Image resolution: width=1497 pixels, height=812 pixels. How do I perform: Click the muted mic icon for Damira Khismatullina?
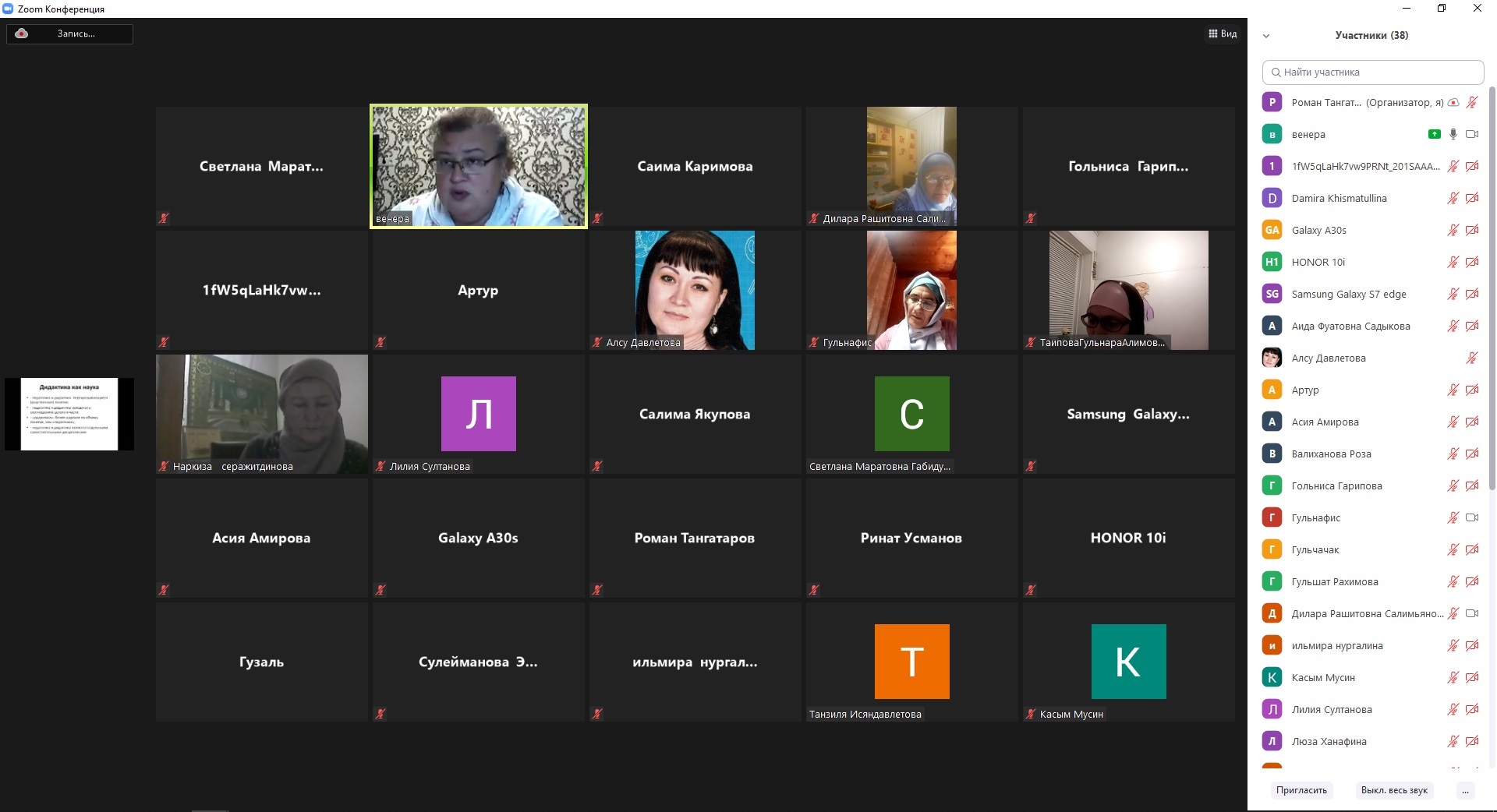pos(1453,198)
